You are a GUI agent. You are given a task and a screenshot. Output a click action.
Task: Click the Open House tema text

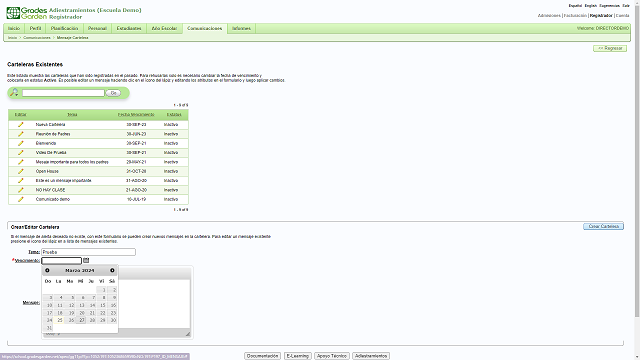tap(47, 171)
